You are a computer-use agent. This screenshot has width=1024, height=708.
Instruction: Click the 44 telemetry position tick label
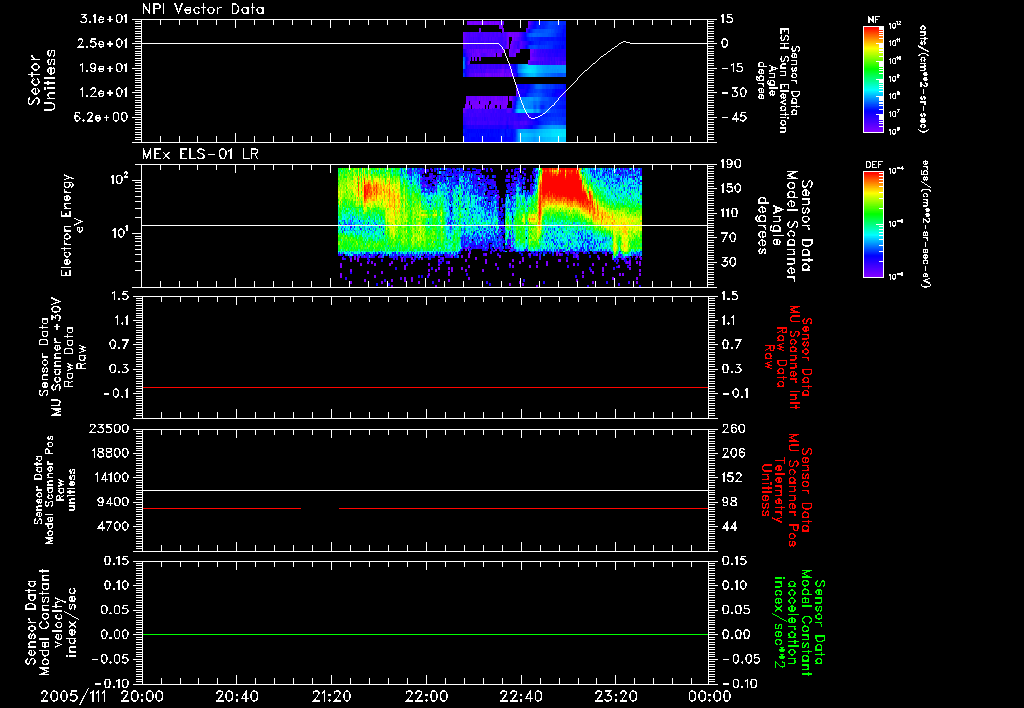tap(729, 526)
